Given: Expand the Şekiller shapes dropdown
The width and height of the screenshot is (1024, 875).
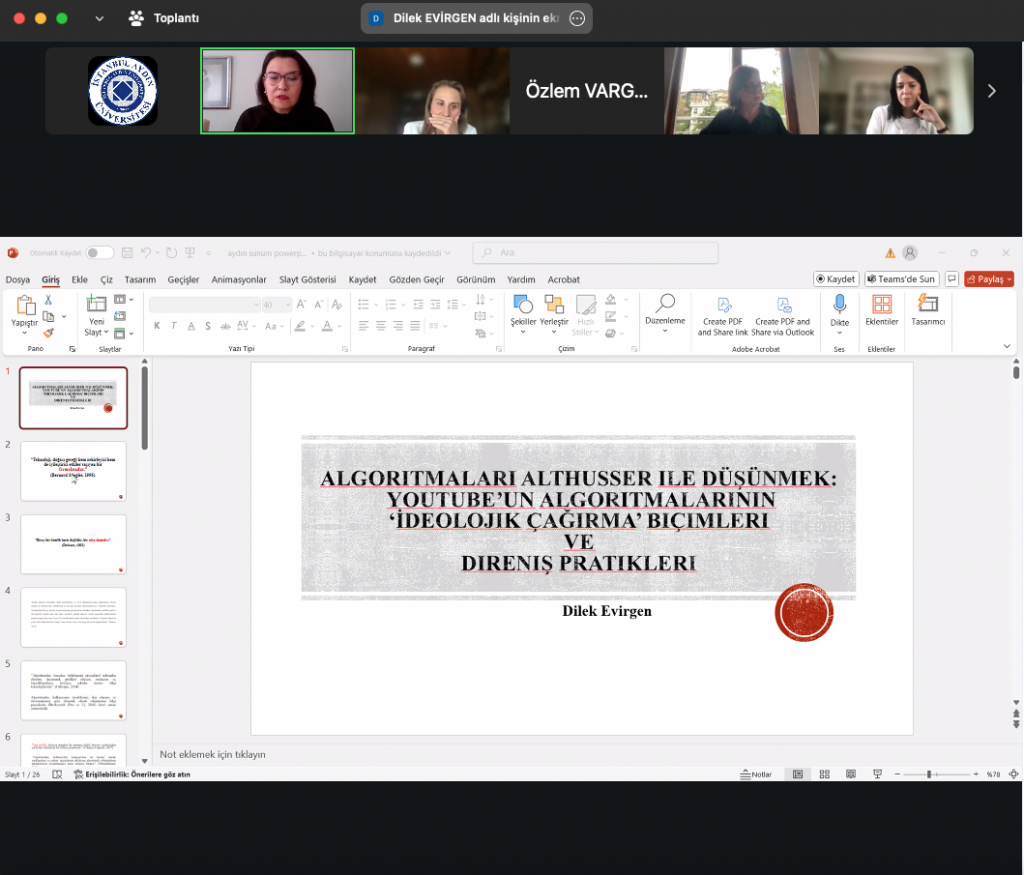Looking at the screenshot, I should tap(523, 331).
